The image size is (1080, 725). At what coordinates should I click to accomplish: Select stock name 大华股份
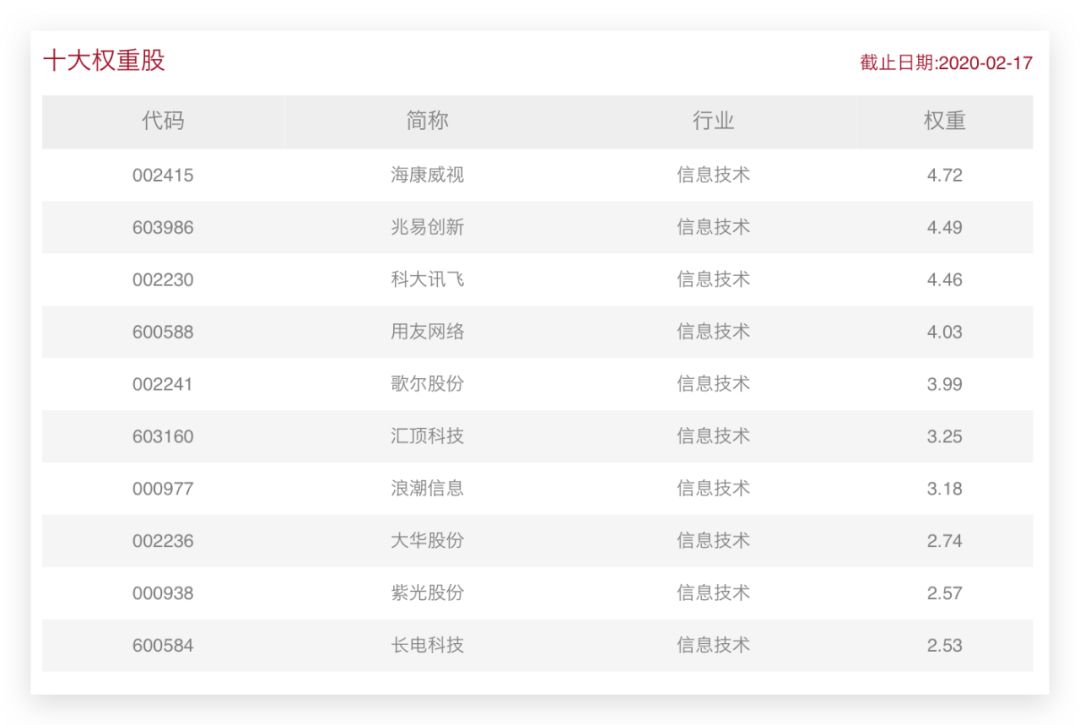coord(427,541)
